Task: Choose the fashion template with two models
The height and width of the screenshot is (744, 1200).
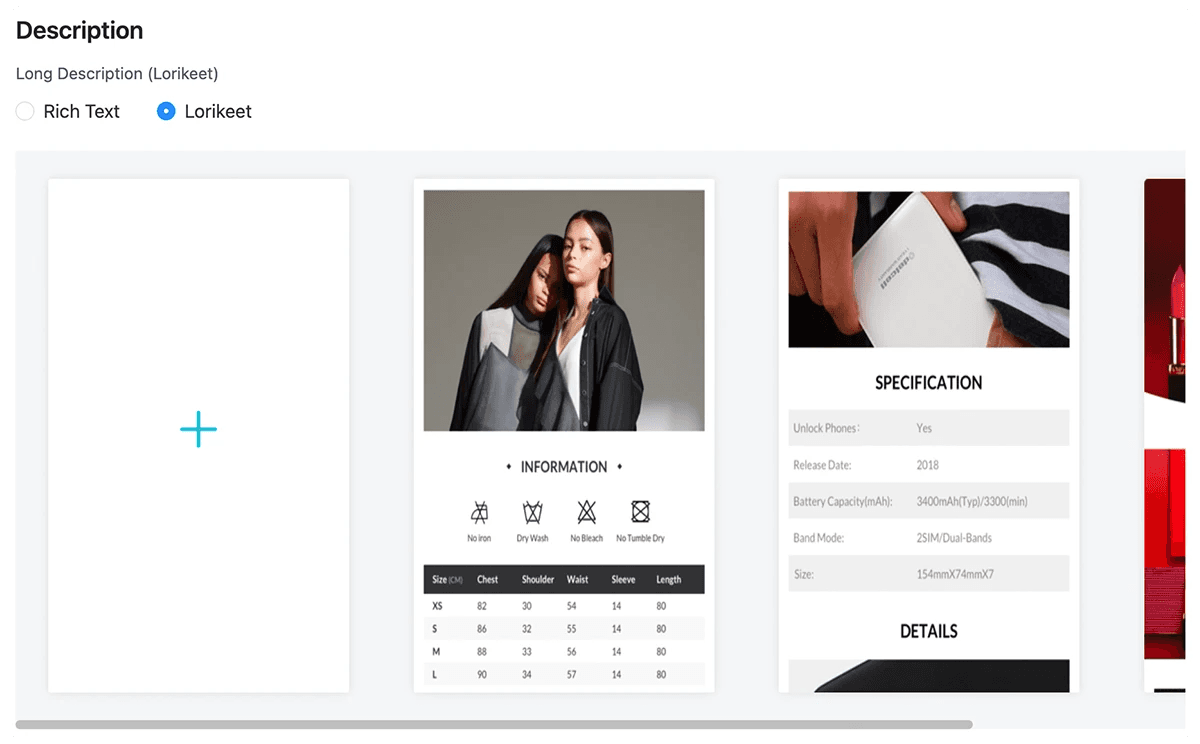Action: (x=564, y=435)
